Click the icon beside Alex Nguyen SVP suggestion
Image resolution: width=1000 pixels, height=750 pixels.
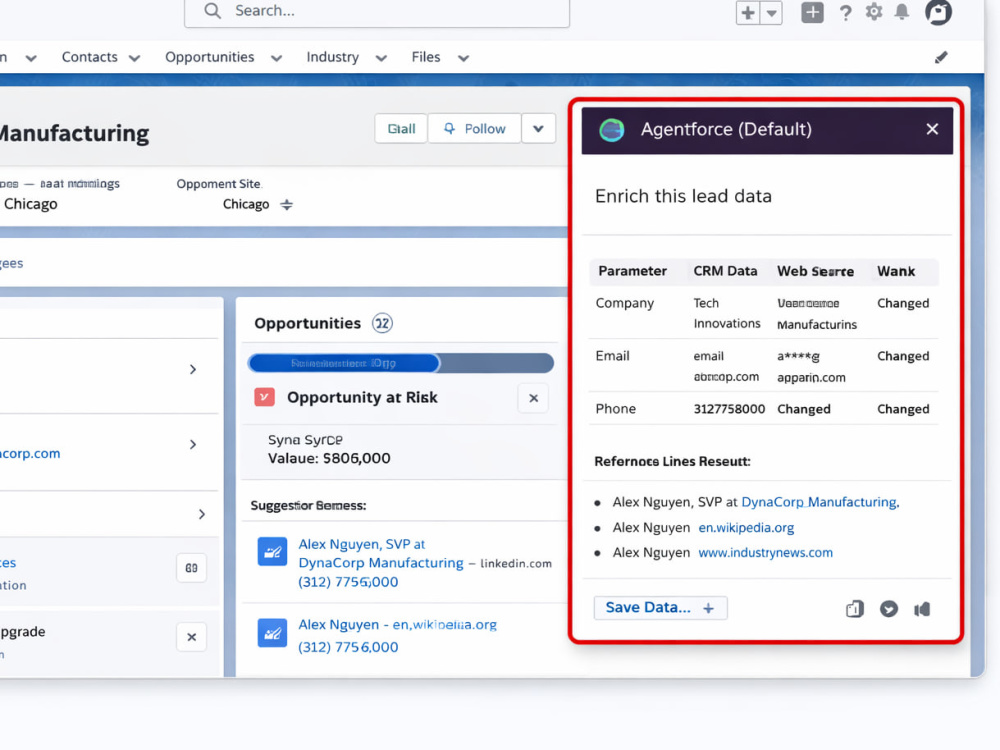click(272, 552)
